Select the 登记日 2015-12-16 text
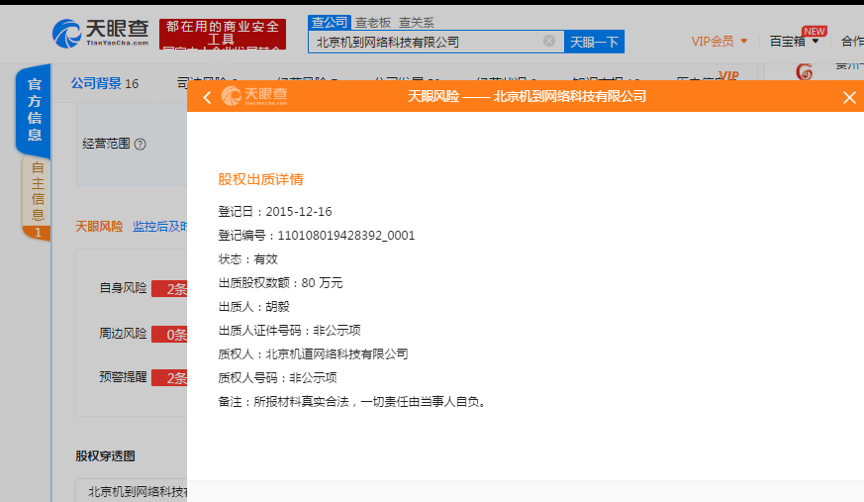Screen dimensions: 864x502 click(x=275, y=212)
